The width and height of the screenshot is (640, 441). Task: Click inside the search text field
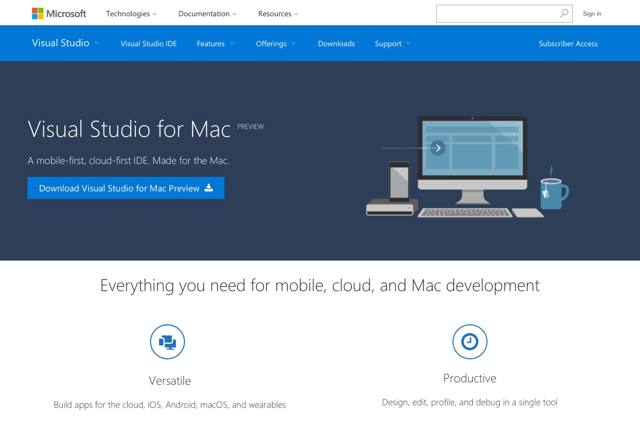click(x=496, y=14)
